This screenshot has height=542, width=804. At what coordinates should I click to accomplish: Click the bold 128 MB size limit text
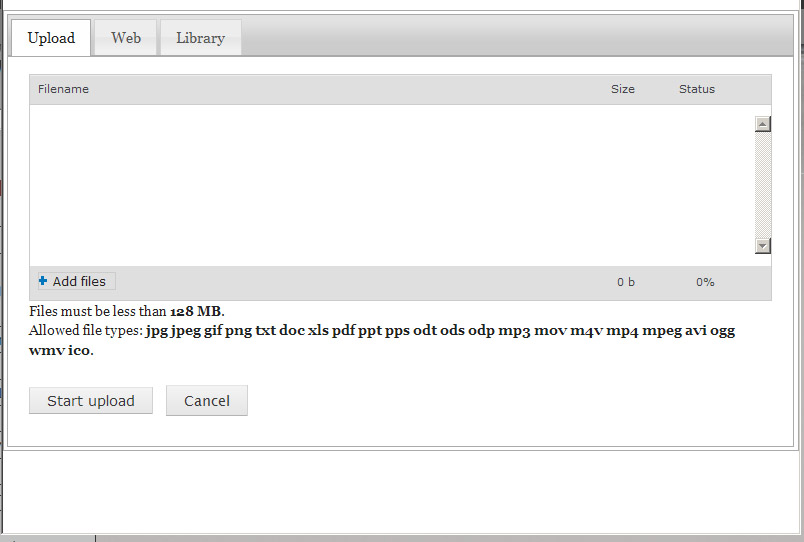pos(196,311)
